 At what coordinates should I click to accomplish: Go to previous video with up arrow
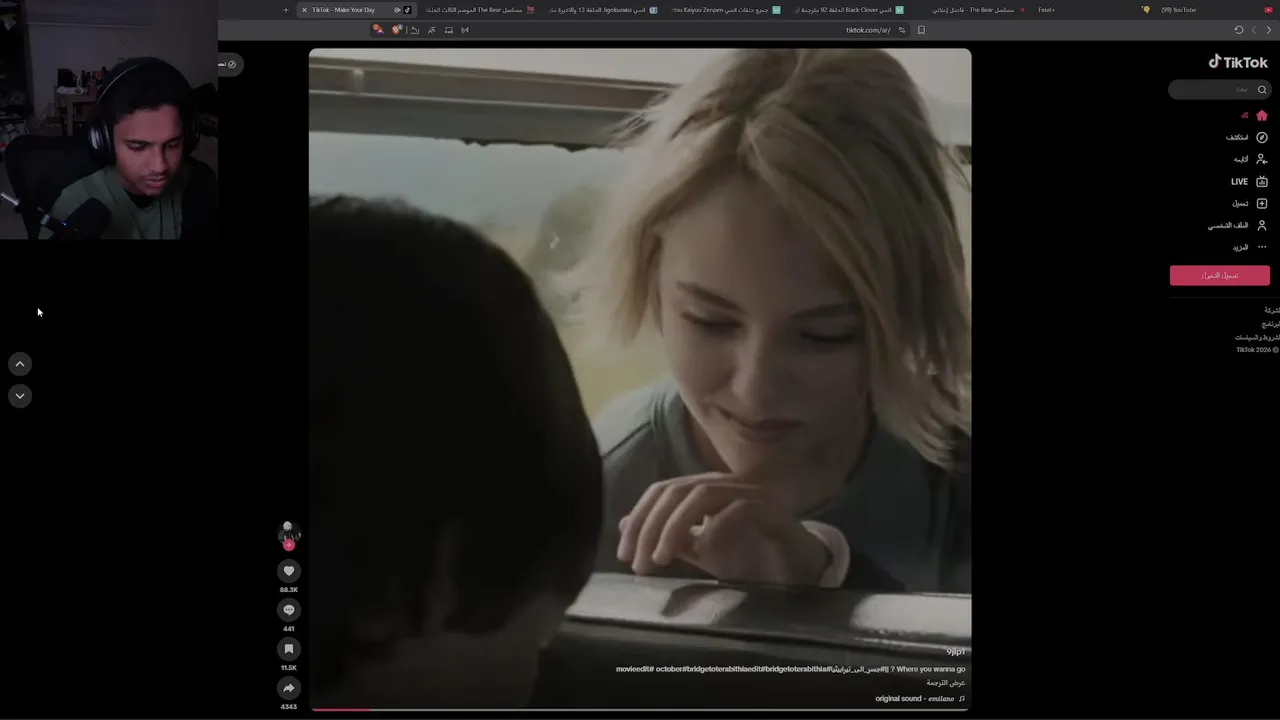[x=20, y=364]
